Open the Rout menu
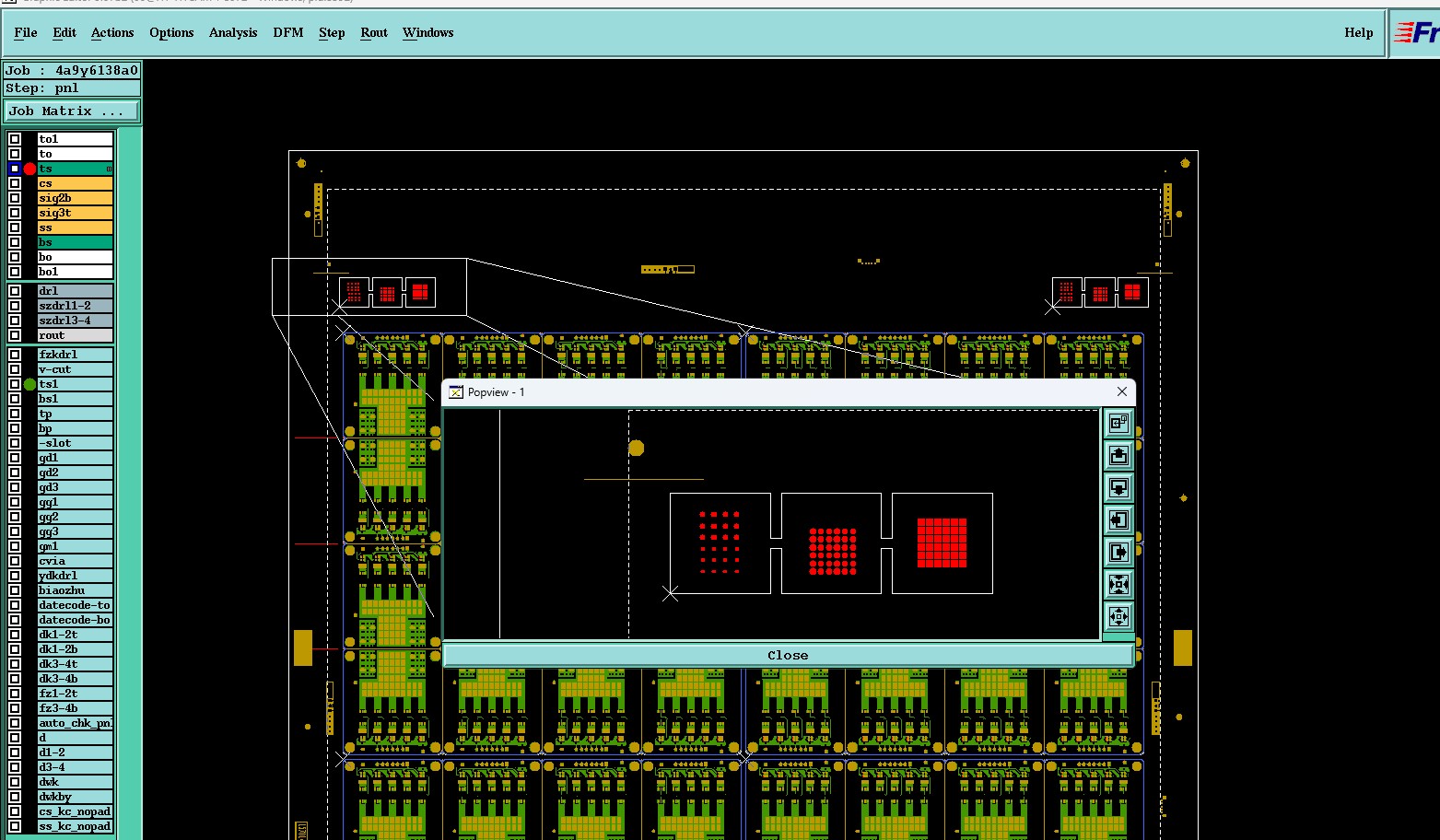This screenshot has width=1440, height=840. tap(374, 32)
